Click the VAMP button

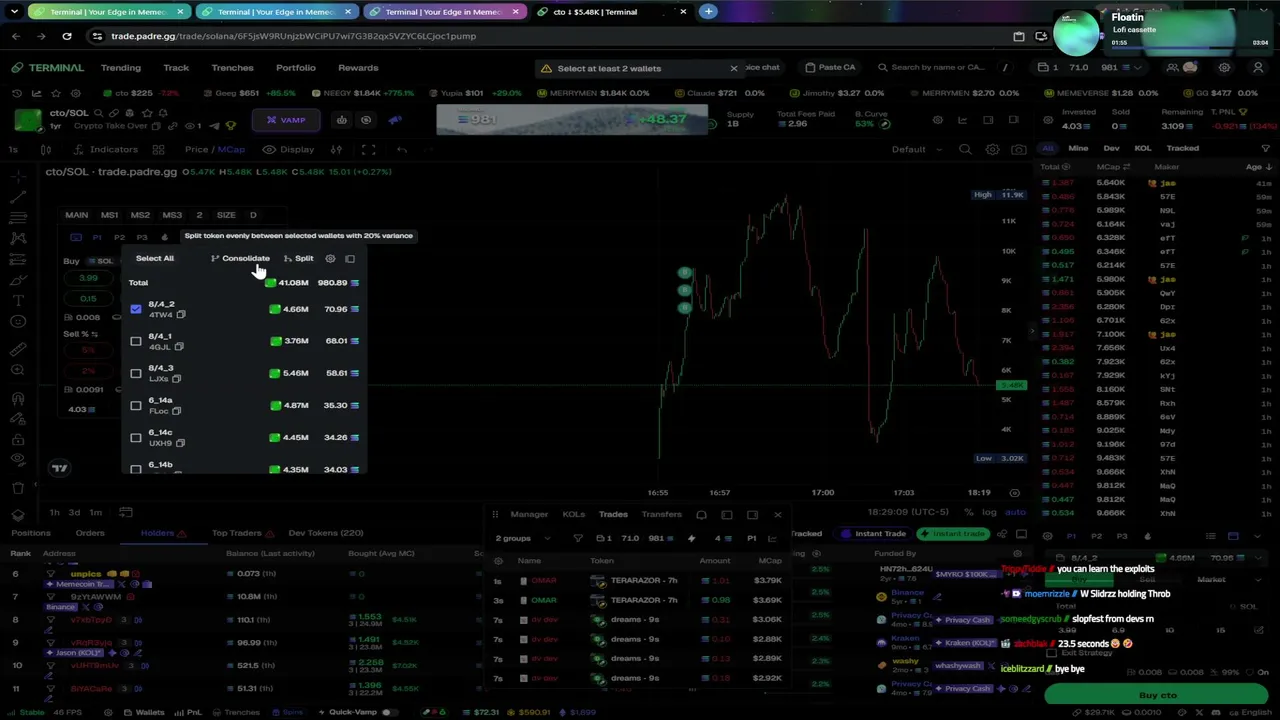[286, 120]
